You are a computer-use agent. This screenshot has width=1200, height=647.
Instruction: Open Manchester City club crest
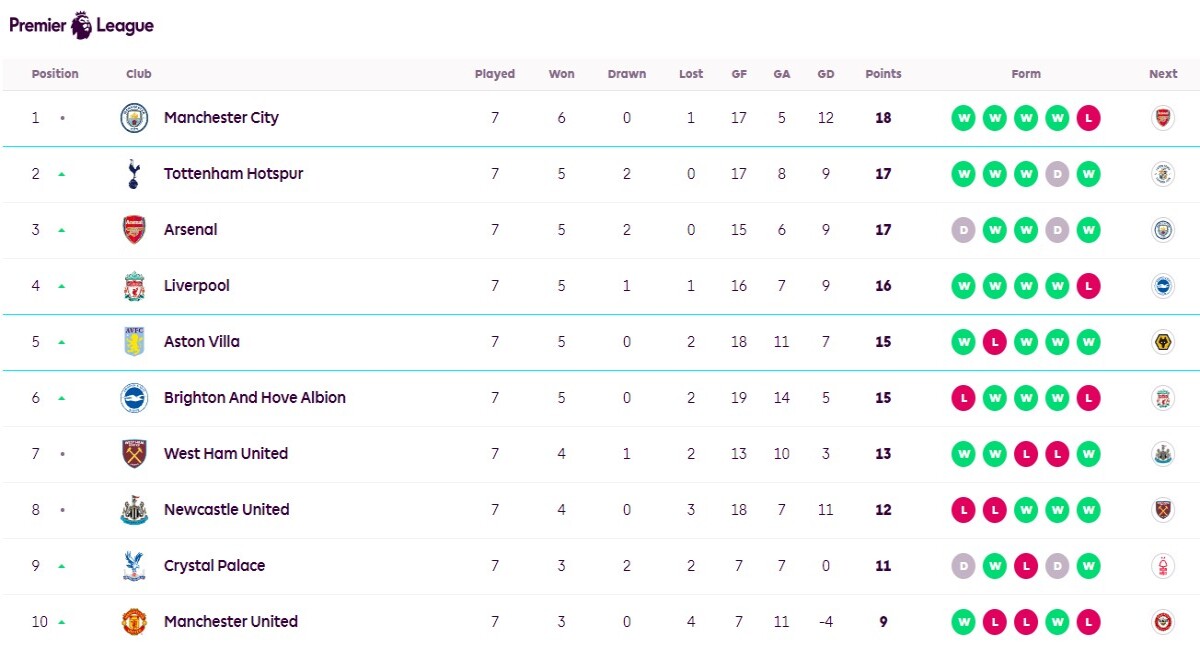[x=134, y=118]
